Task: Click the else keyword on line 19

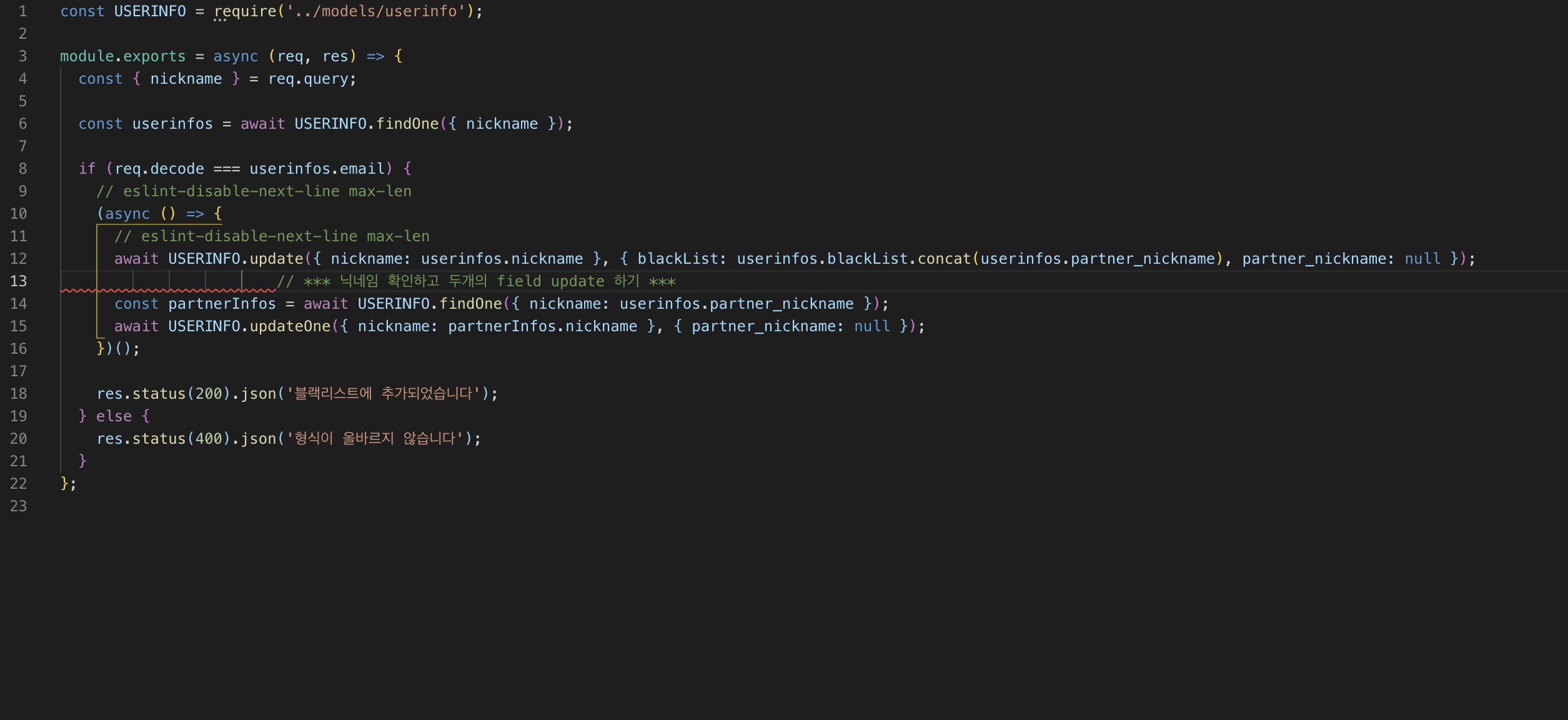Action: pos(114,416)
